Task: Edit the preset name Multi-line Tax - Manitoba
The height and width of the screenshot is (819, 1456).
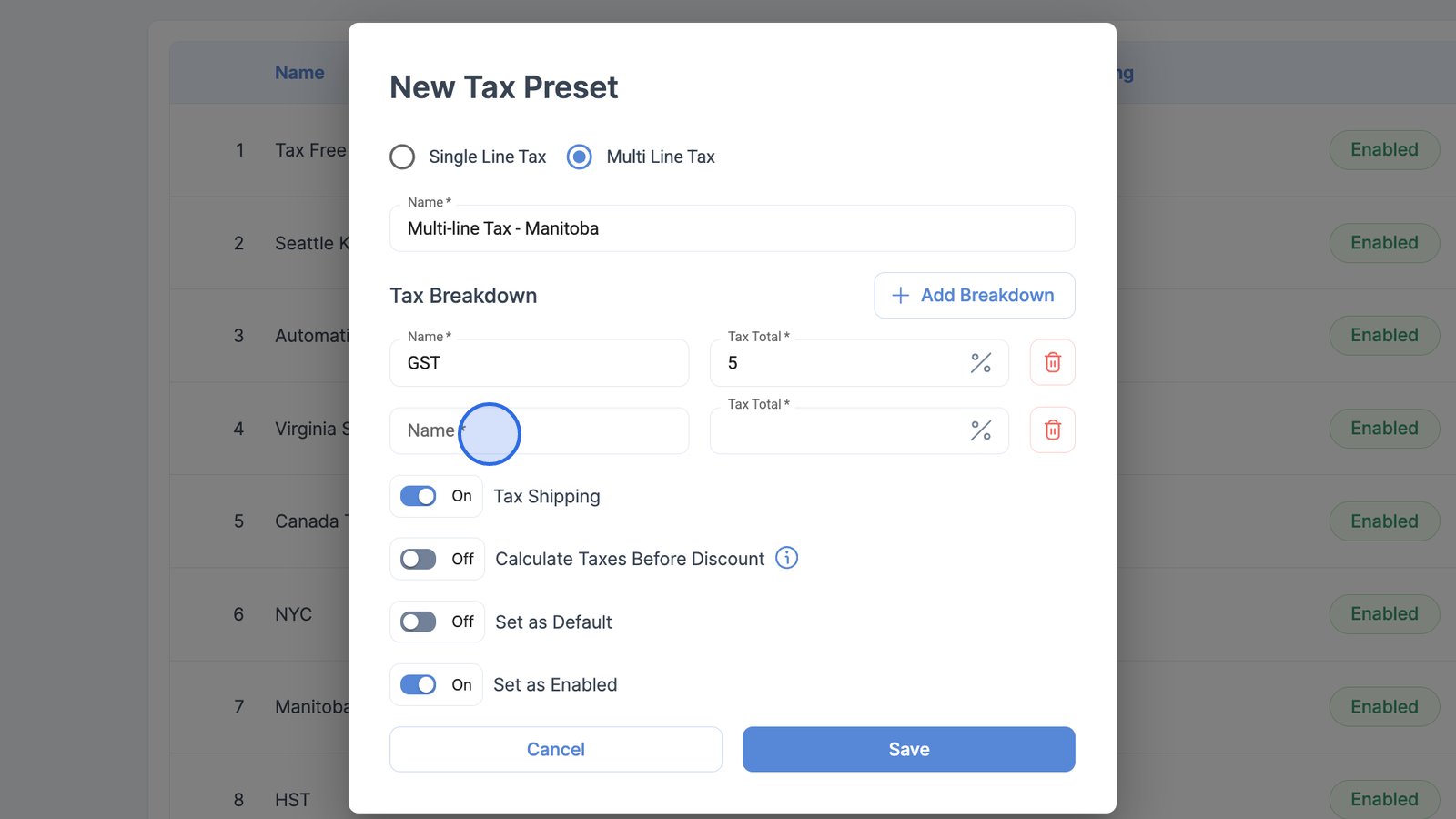Action: click(732, 228)
